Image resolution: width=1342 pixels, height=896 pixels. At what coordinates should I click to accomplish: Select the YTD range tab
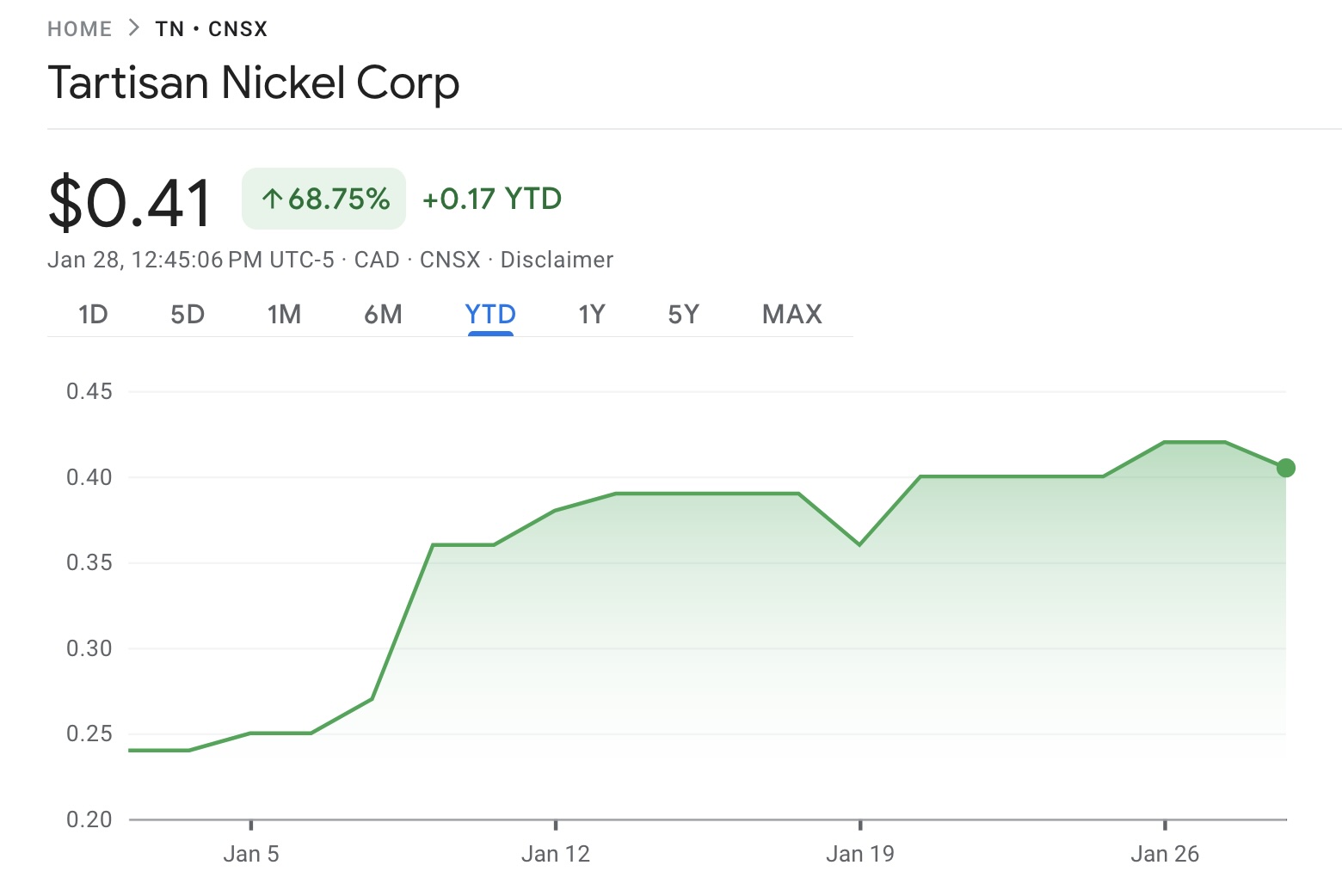[x=490, y=315]
